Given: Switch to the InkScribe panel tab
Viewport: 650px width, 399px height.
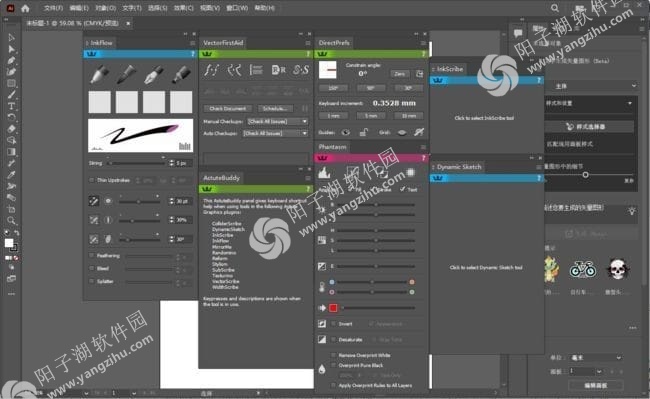Looking at the screenshot, I should 449,69.
